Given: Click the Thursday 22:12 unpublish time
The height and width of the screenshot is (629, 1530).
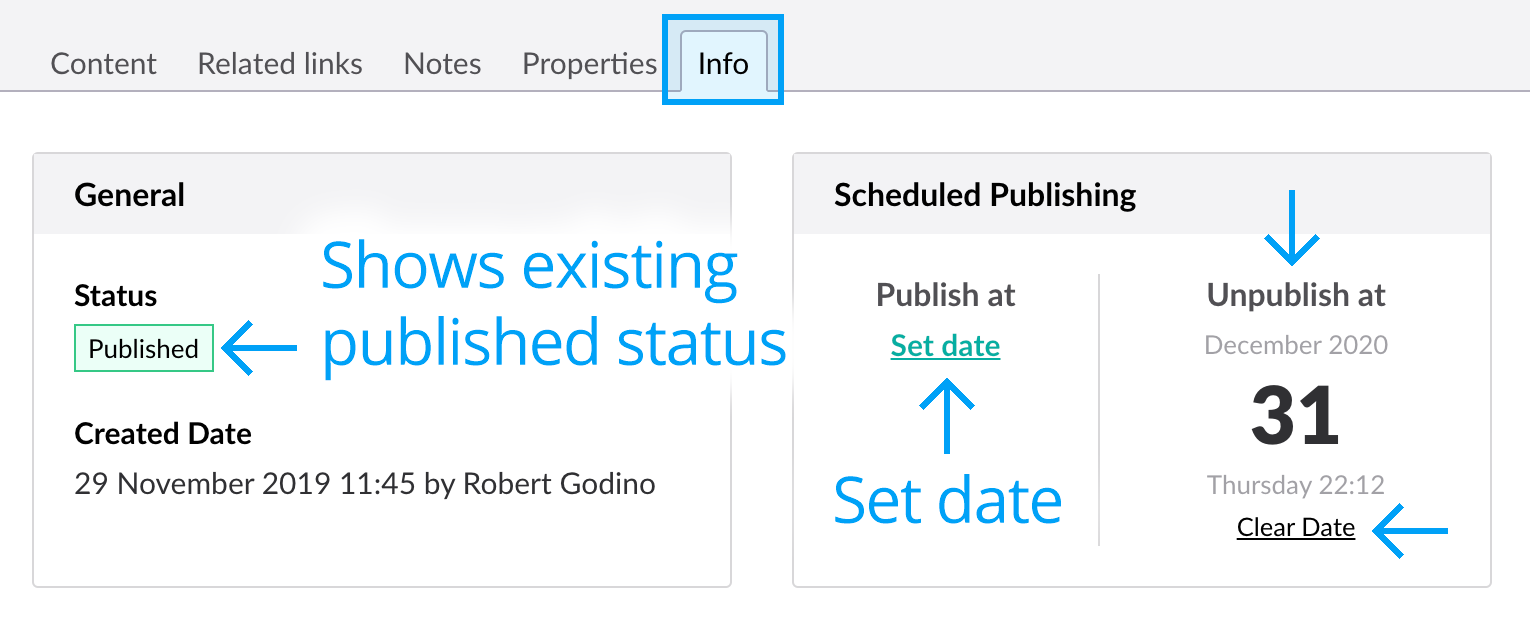Looking at the screenshot, I should click(1295, 485).
